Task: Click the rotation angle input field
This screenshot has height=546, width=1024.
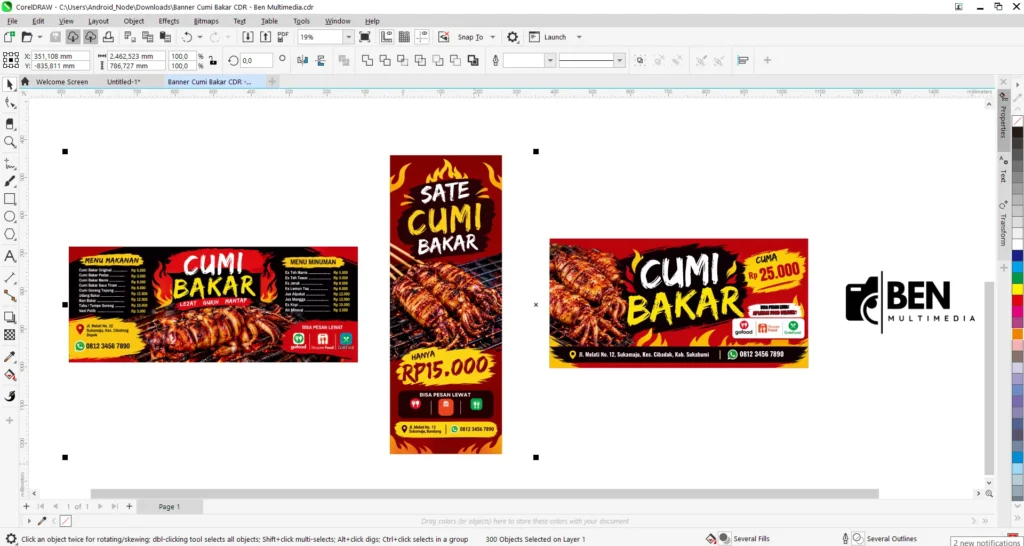Action: click(x=256, y=61)
